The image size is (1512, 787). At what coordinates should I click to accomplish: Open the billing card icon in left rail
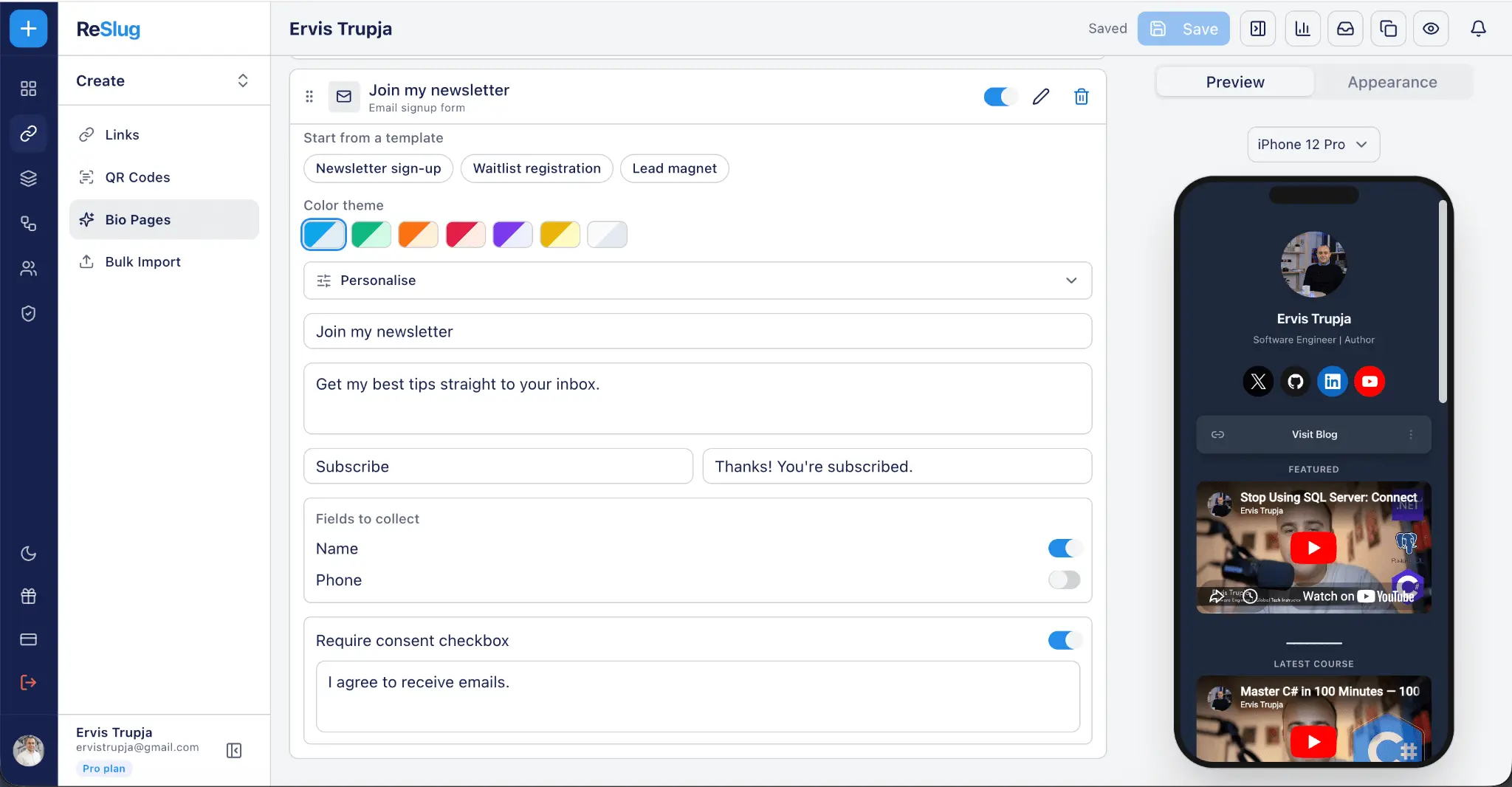coord(28,639)
